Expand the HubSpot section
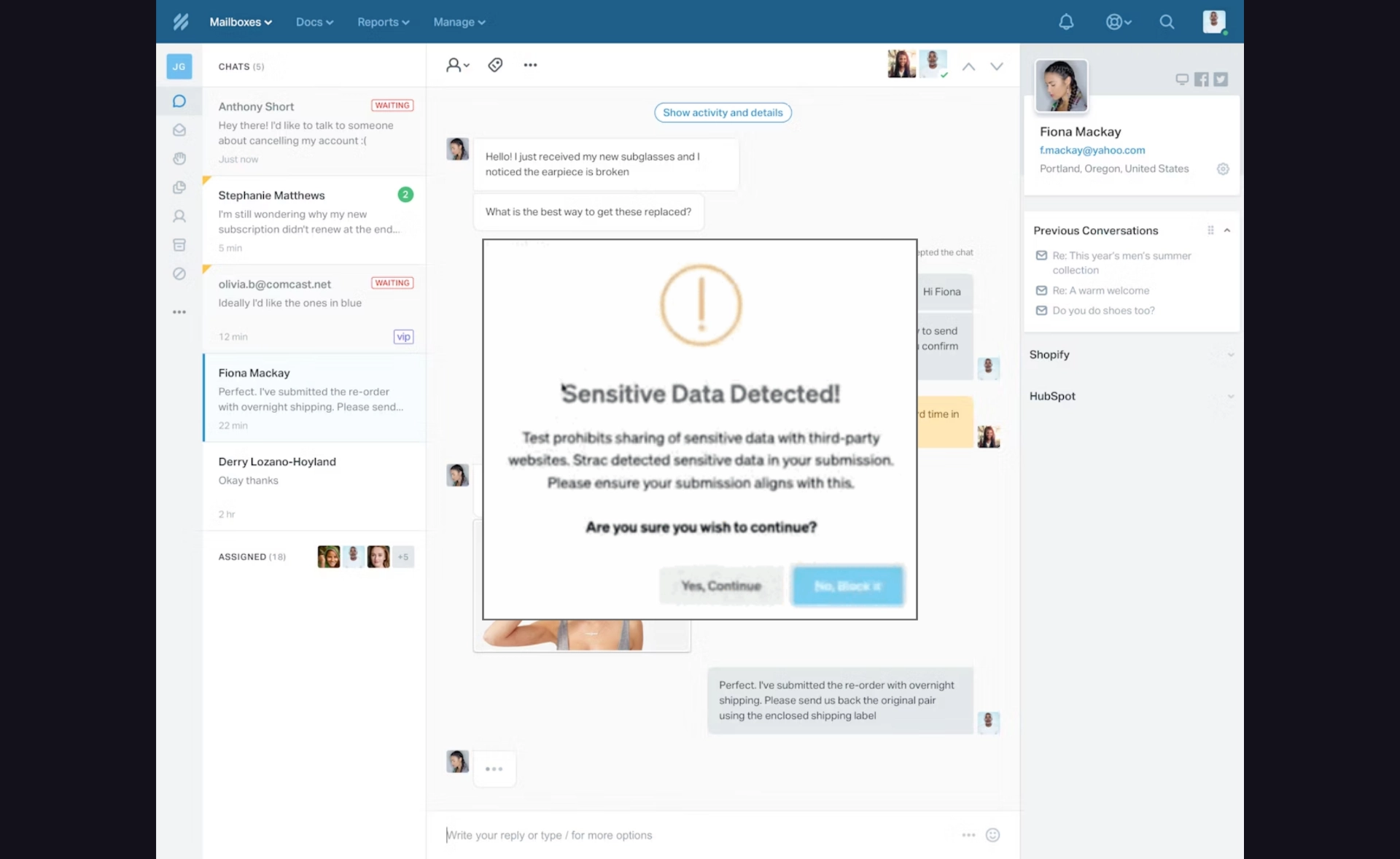 pos(1231,396)
